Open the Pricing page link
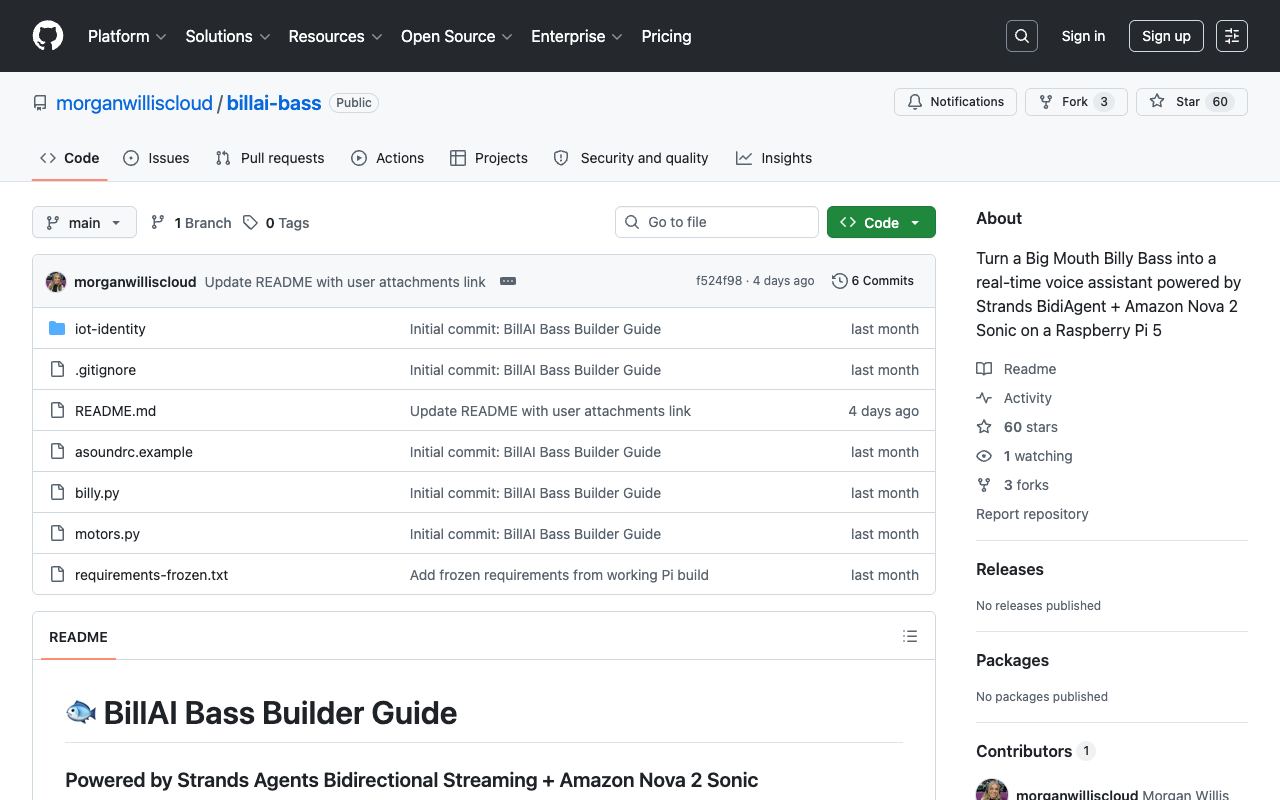The image size is (1280, 800). pyautogui.click(x=666, y=36)
